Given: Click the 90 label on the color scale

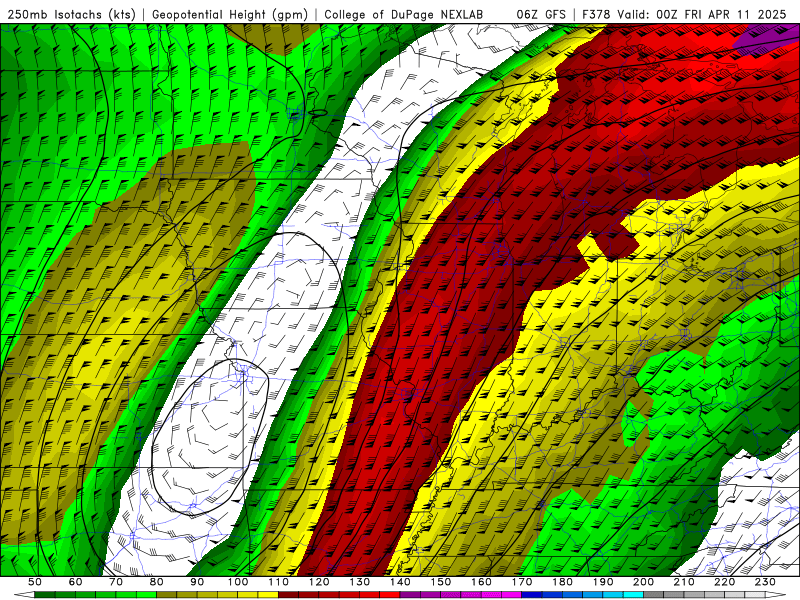Looking at the screenshot, I should click(x=197, y=582).
